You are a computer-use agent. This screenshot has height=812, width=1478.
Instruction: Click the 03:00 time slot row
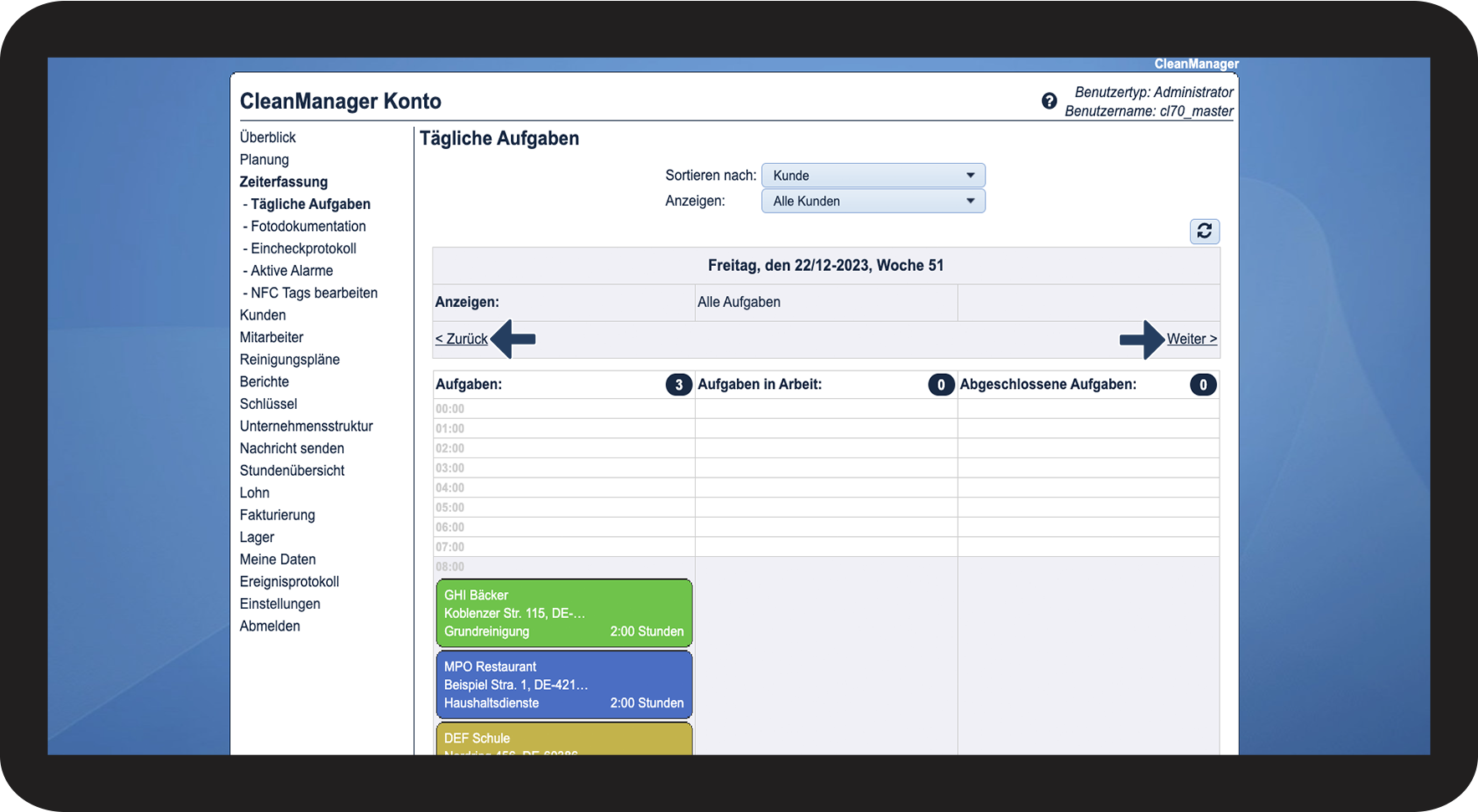564,468
